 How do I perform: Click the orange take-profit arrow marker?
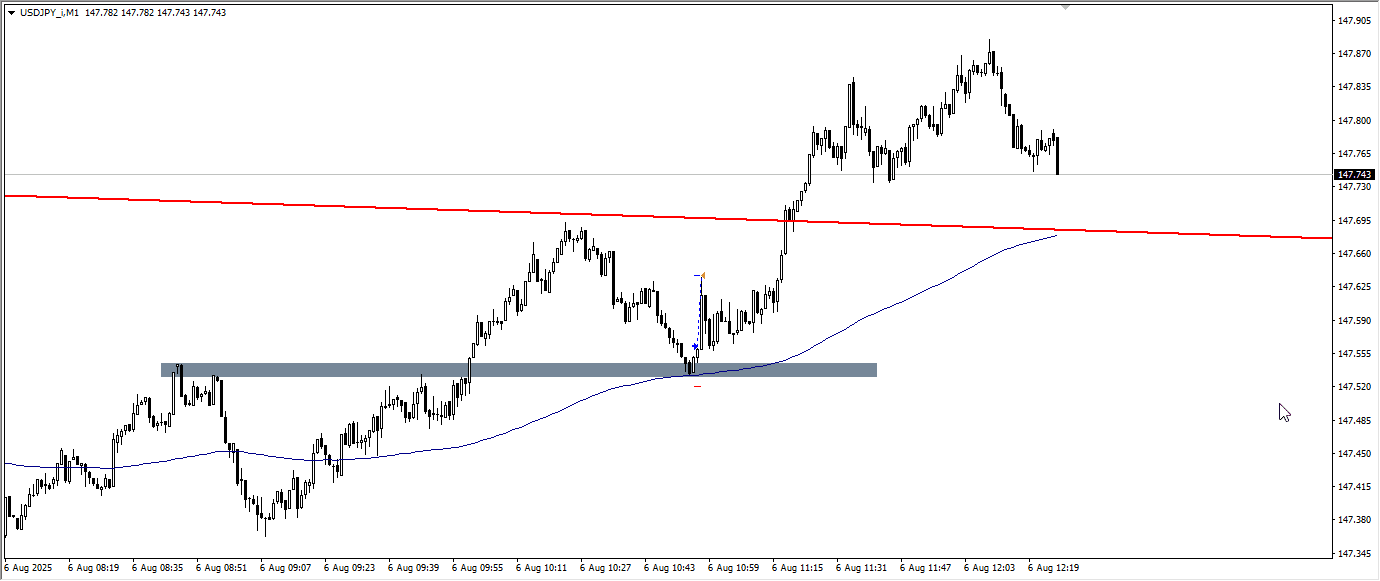pos(702,275)
